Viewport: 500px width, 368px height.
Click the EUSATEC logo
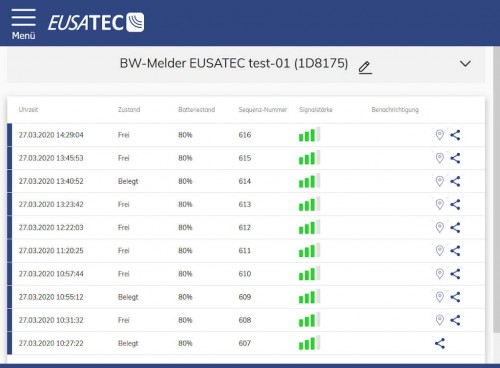point(96,22)
